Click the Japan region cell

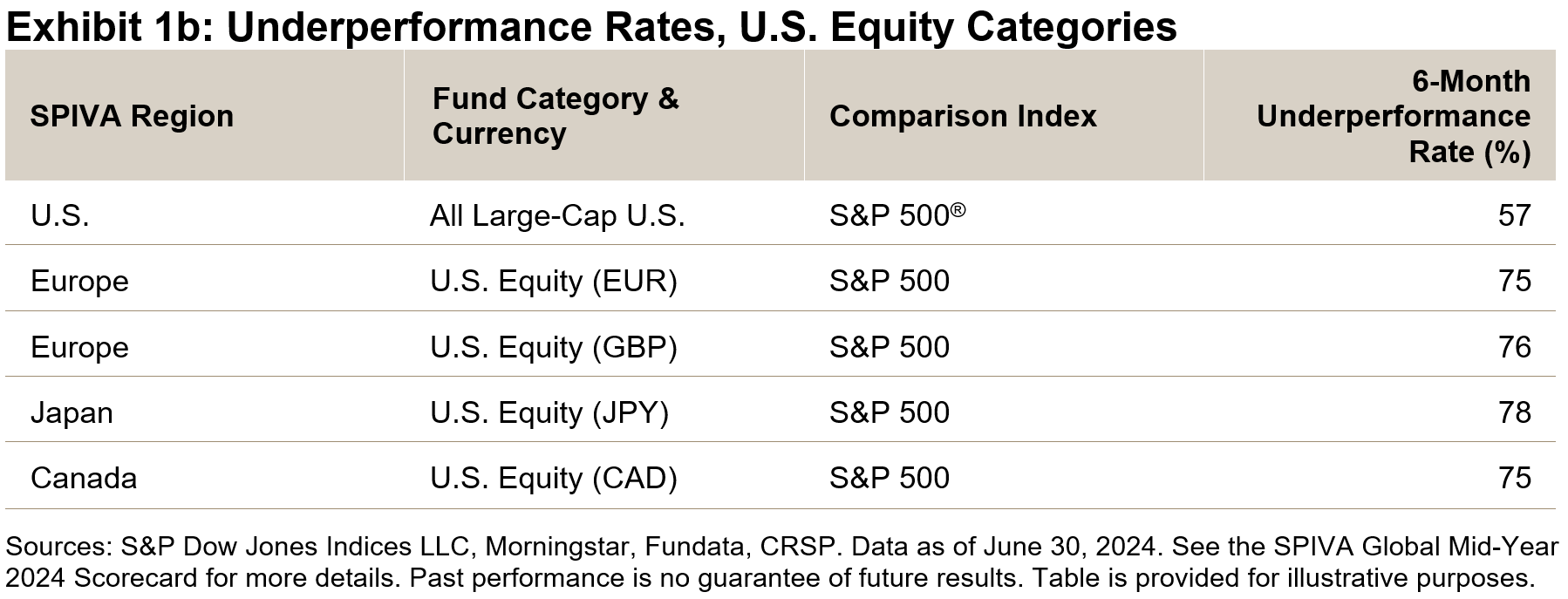pyautogui.click(x=72, y=412)
